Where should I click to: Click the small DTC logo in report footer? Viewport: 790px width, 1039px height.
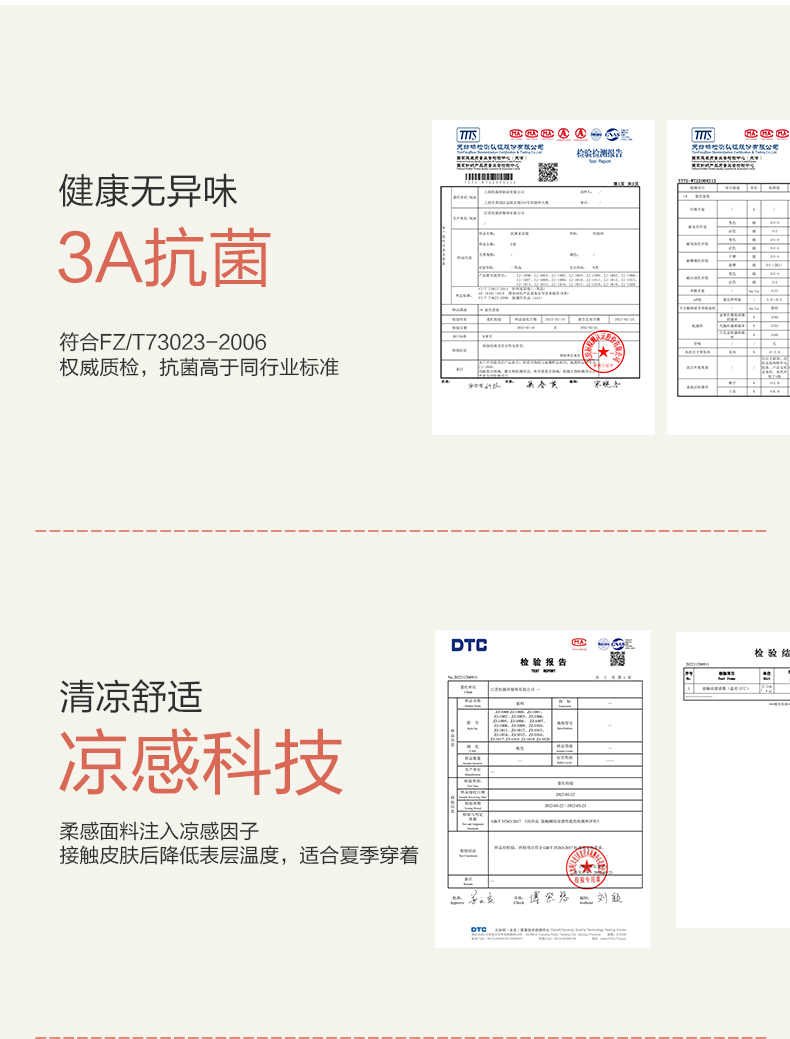click(479, 930)
